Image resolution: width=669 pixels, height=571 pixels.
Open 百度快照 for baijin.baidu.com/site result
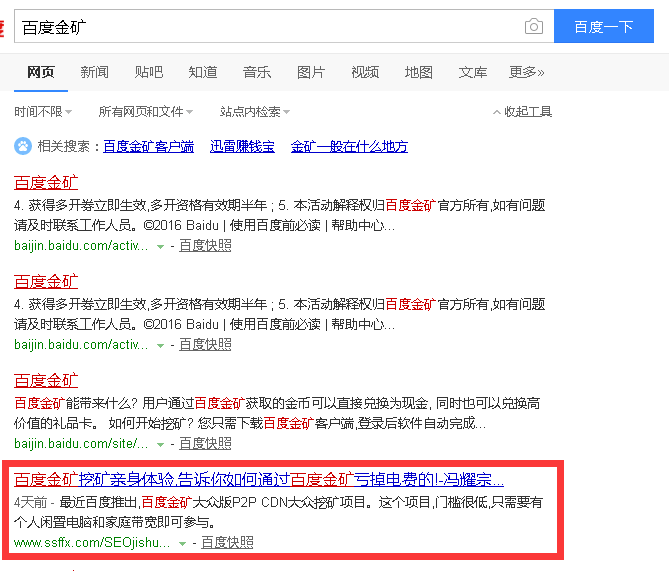pyautogui.click(x=205, y=444)
